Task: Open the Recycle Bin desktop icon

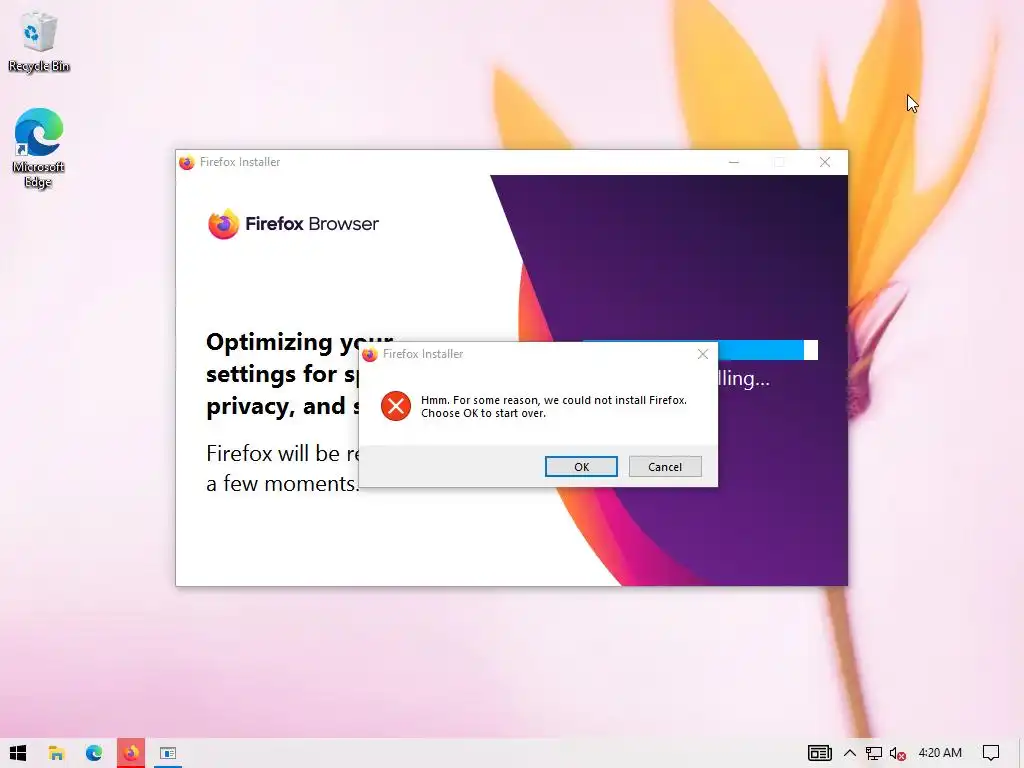Action: click(39, 42)
